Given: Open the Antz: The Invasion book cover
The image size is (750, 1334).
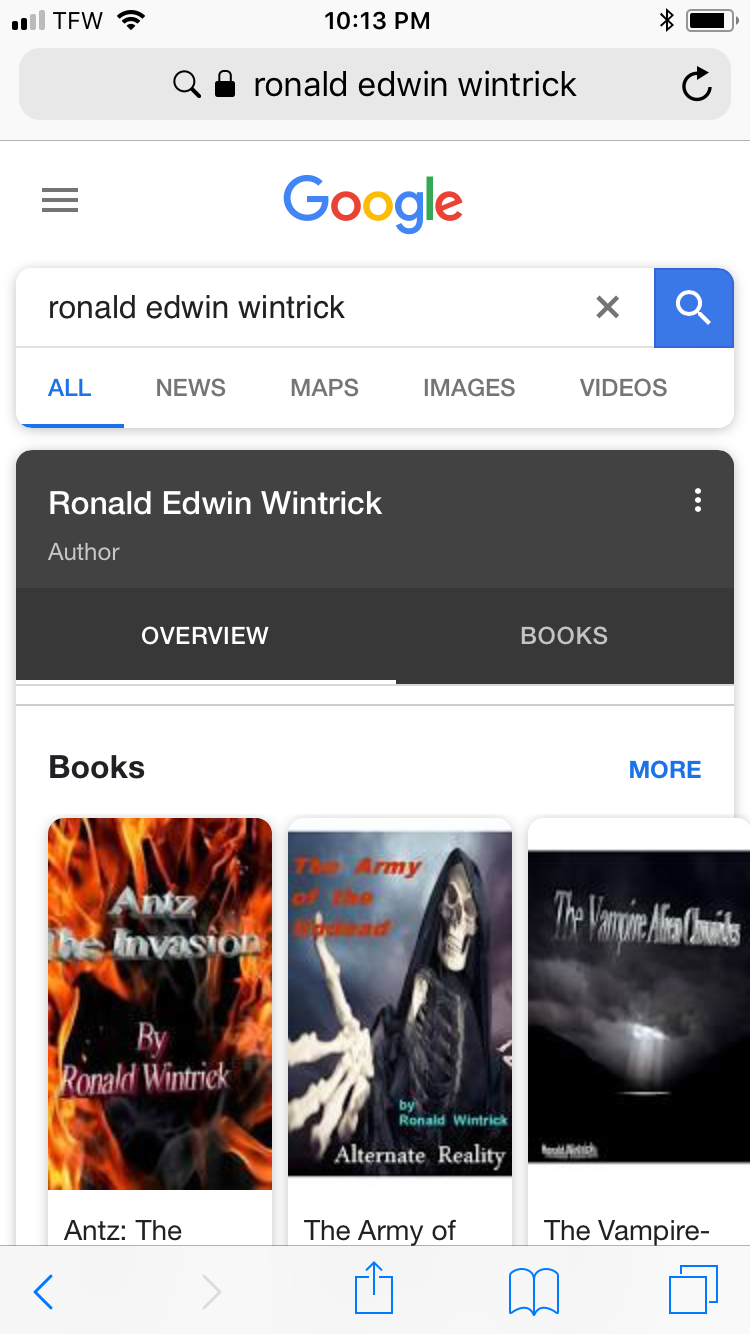Looking at the screenshot, I should (x=160, y=1004).
